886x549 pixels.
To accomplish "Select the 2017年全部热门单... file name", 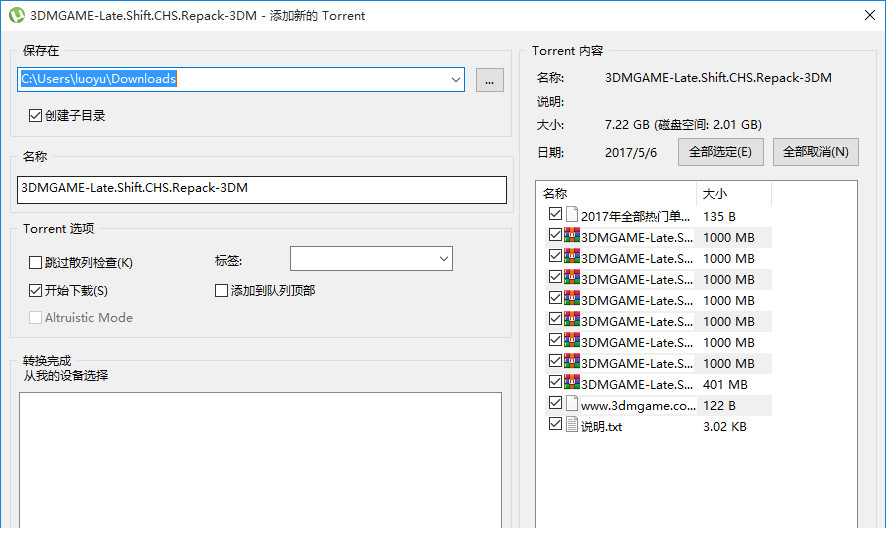I will click(x=635, y=217).
